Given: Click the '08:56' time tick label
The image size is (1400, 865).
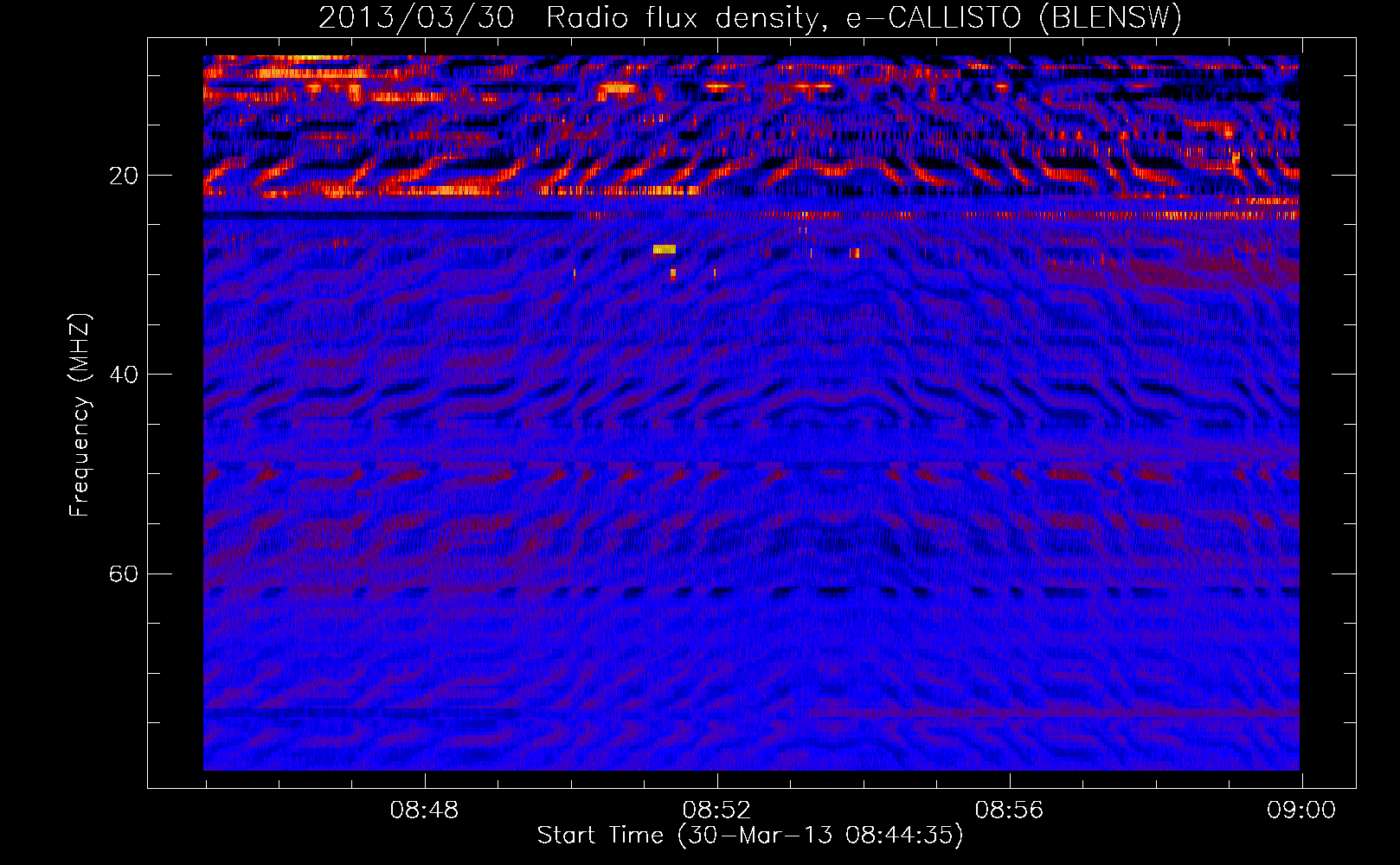Looking at the screenshot, I should 1009,811.
